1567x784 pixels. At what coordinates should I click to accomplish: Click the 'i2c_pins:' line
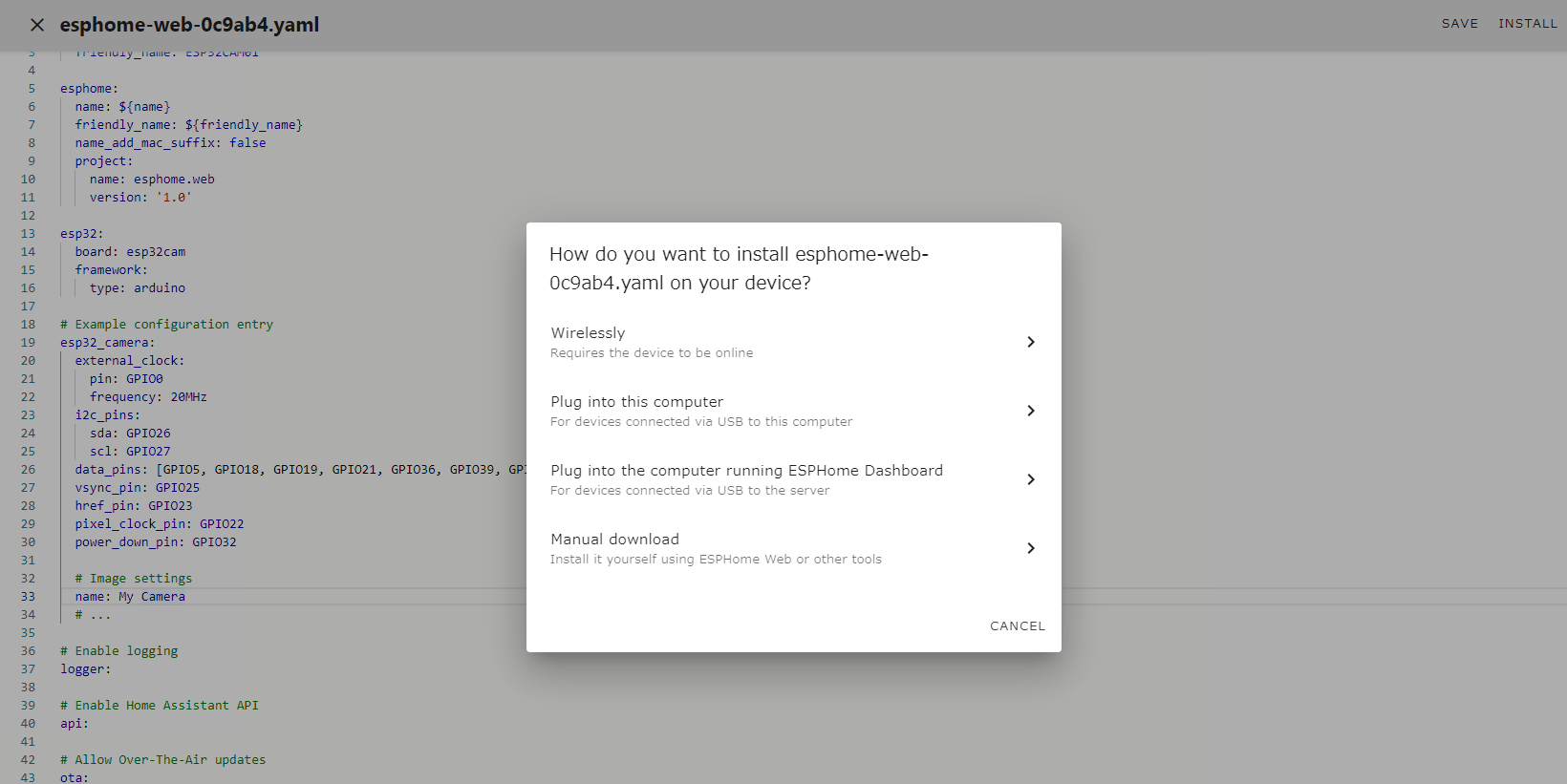click(107, 415)
